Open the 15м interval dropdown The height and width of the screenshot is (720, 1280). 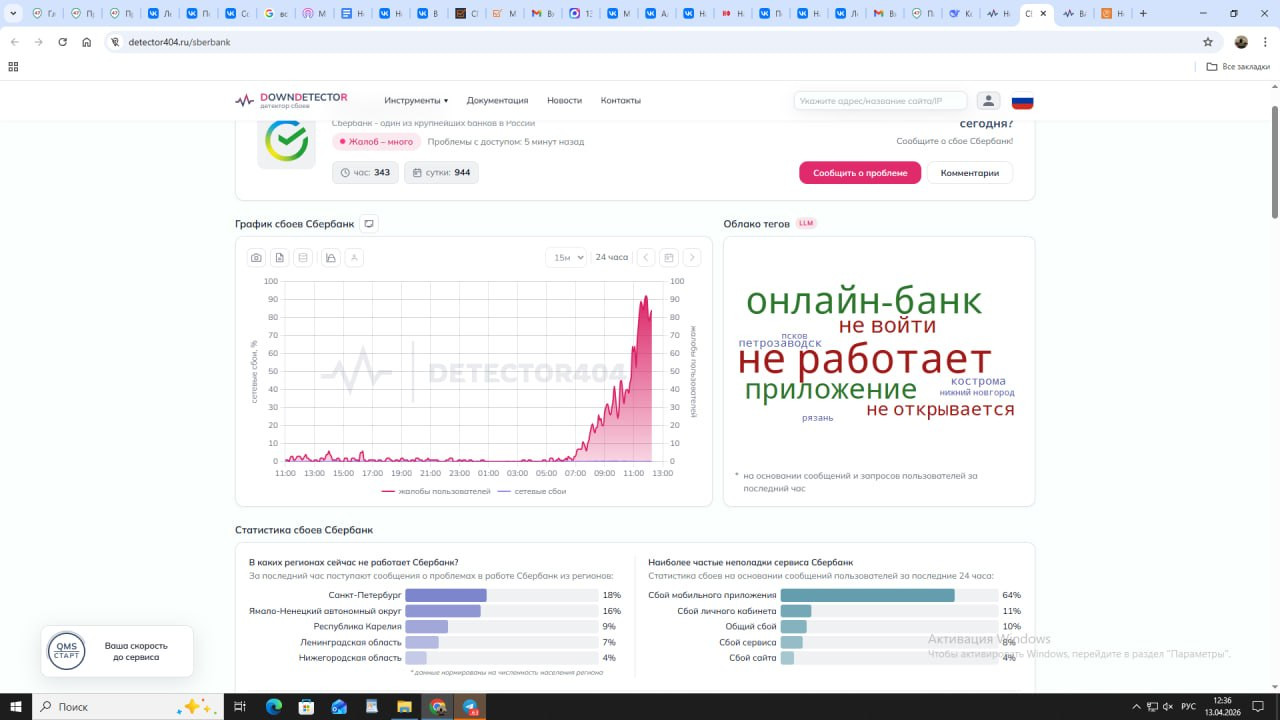565,258
